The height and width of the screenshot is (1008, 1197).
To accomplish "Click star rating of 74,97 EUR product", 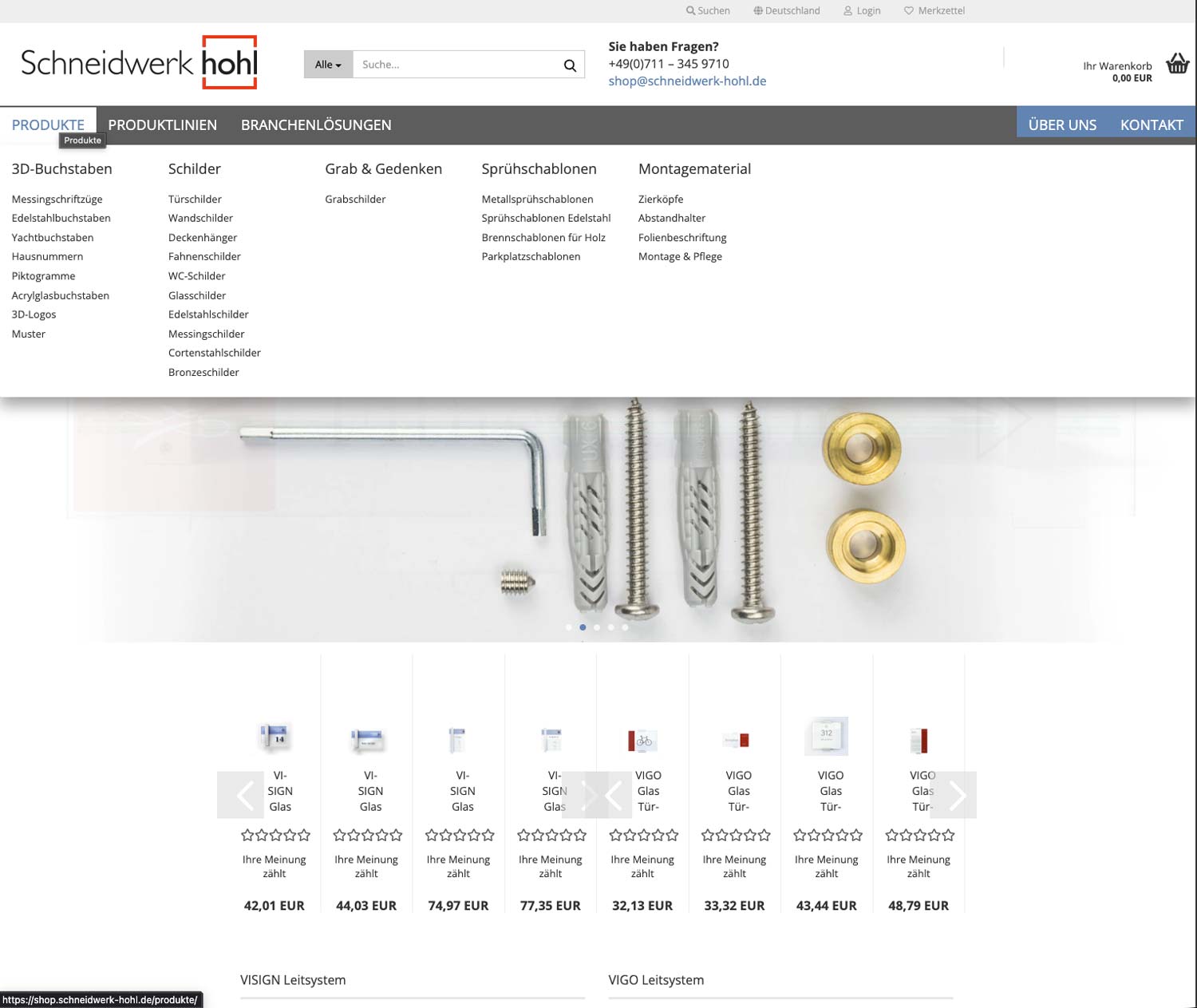I will (459, 835).
